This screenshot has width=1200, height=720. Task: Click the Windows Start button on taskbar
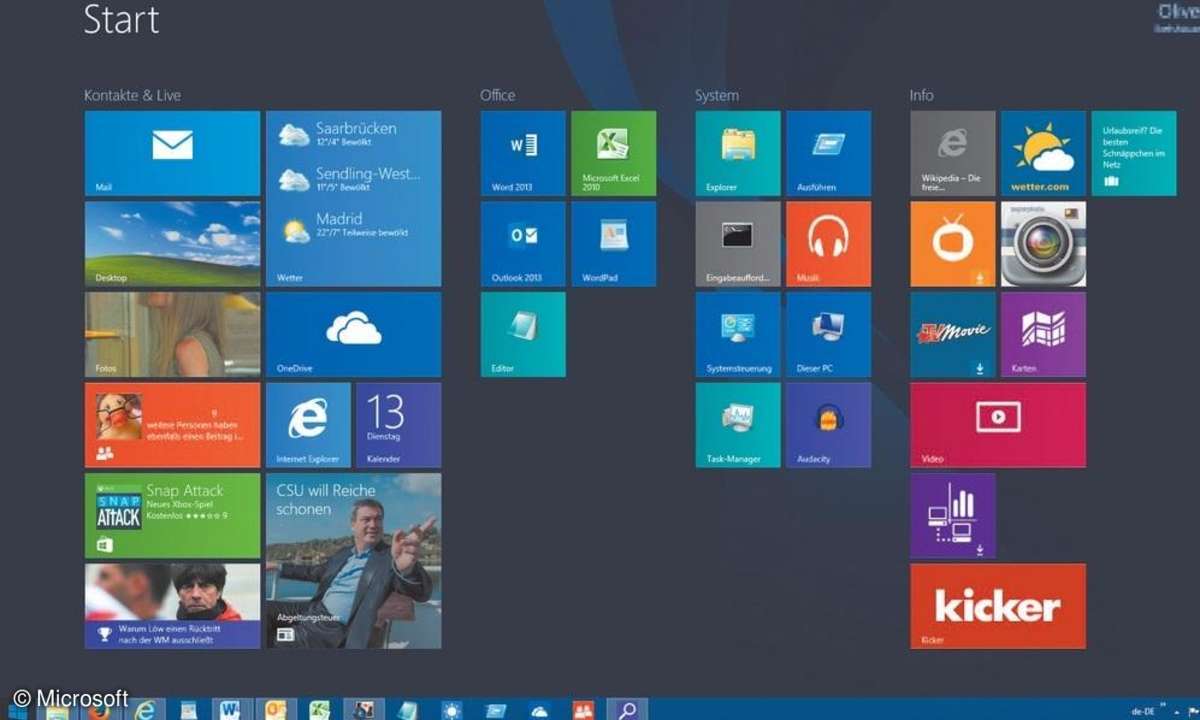click(x=17, y=712)
